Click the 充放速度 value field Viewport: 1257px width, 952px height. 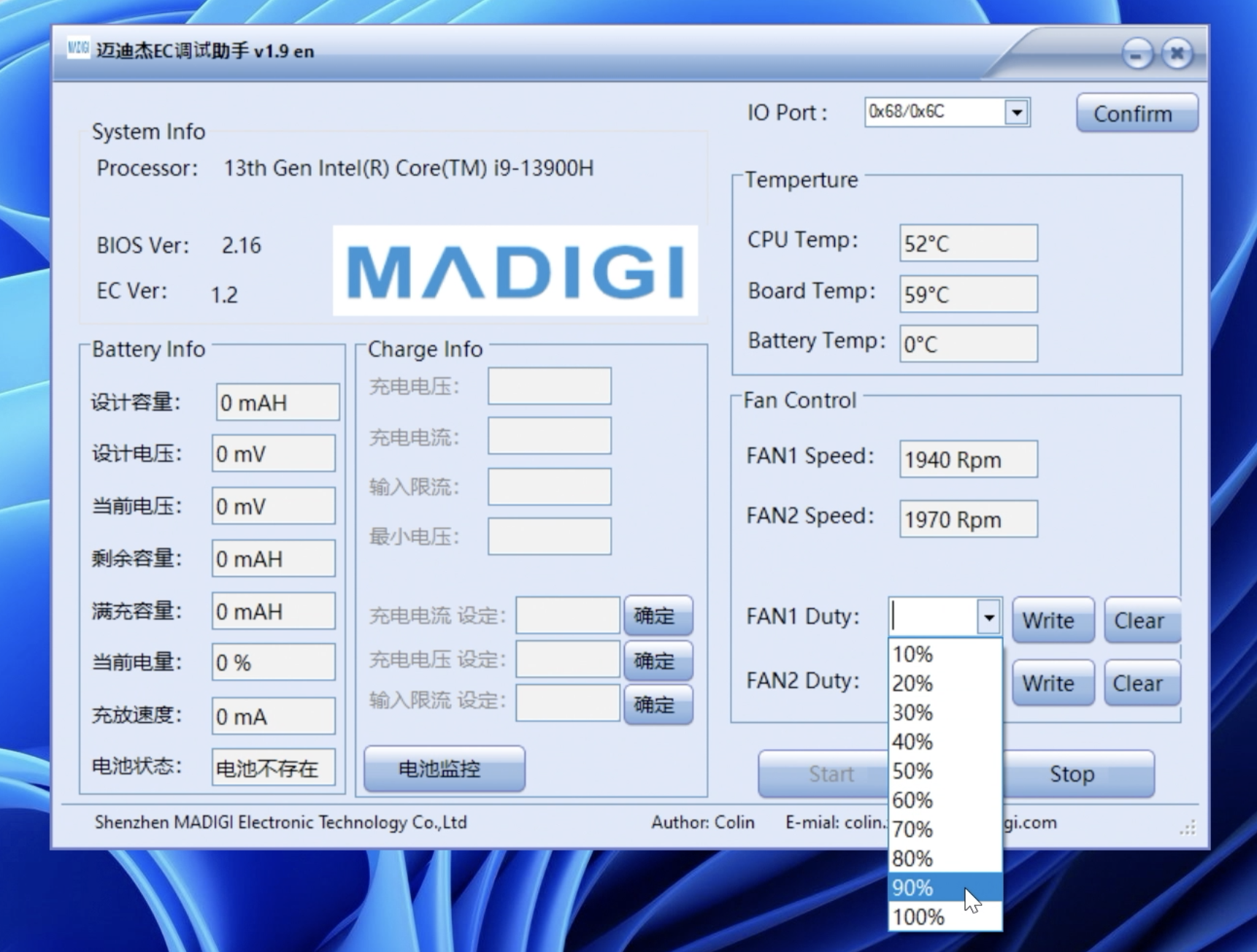point(273,716)
